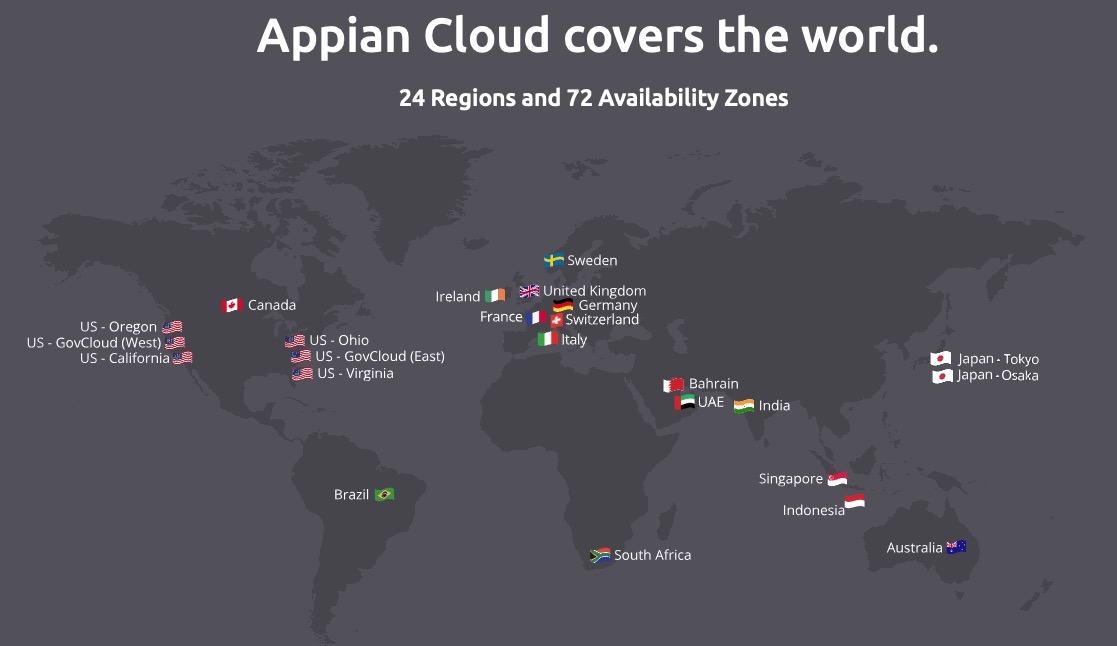Click the UAE flag icon
Viewport: 1117px width, 646px height.
(x=685, y=402)
